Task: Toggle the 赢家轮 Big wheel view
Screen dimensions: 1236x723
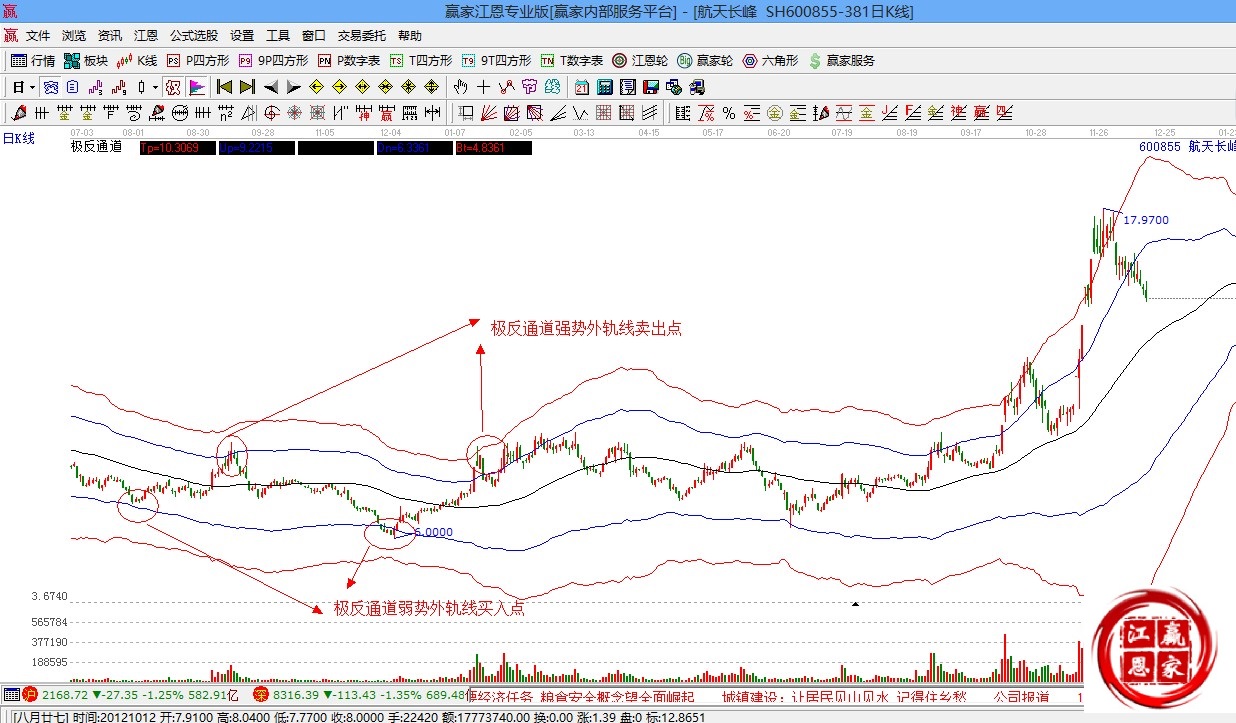Action: (705, 61)
